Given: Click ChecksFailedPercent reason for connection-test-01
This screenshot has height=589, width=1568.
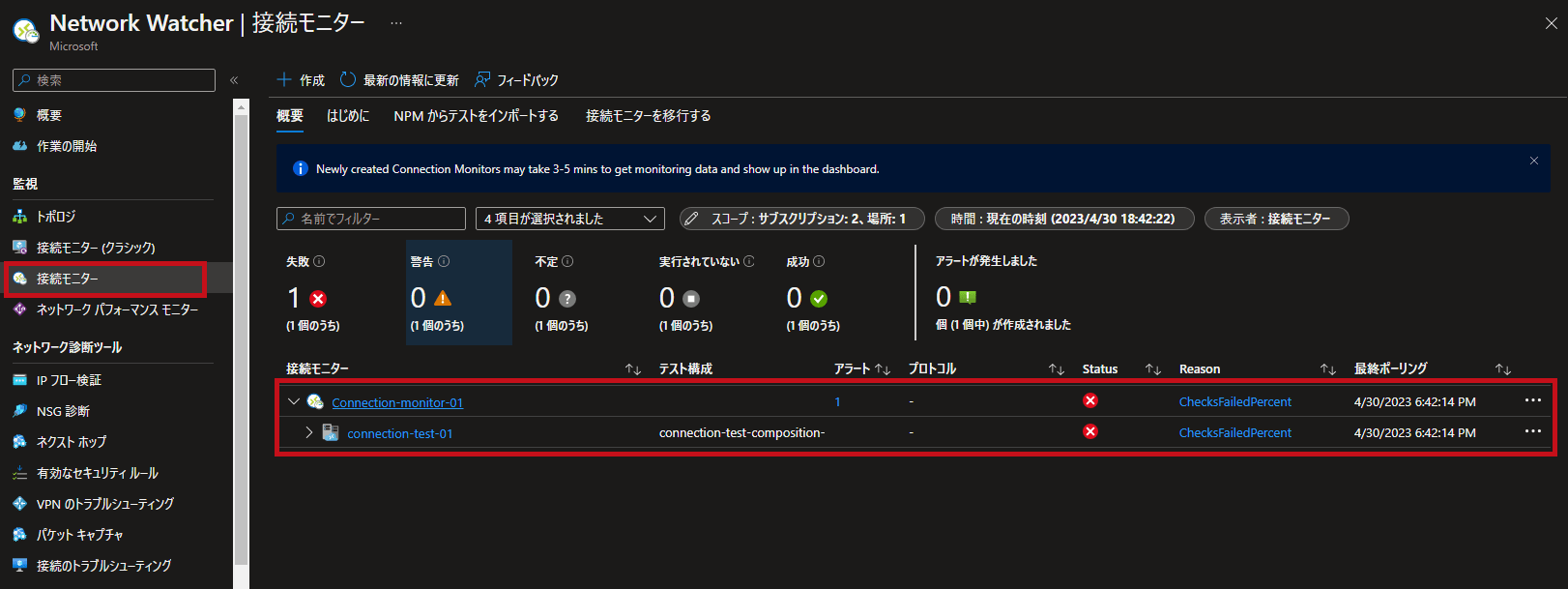Looking at the screenshot, I should pos(1235,433).
